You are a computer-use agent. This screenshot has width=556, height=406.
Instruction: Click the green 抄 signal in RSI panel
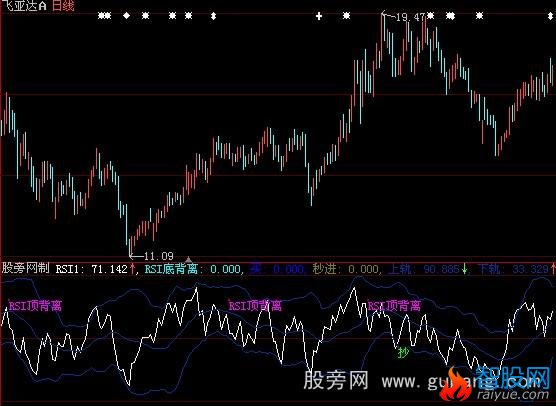[x=403, y=352]
